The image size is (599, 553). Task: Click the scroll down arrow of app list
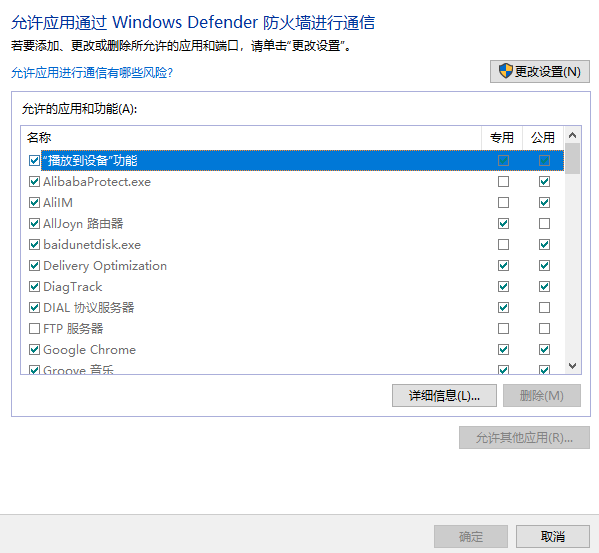tap(572, 366)
